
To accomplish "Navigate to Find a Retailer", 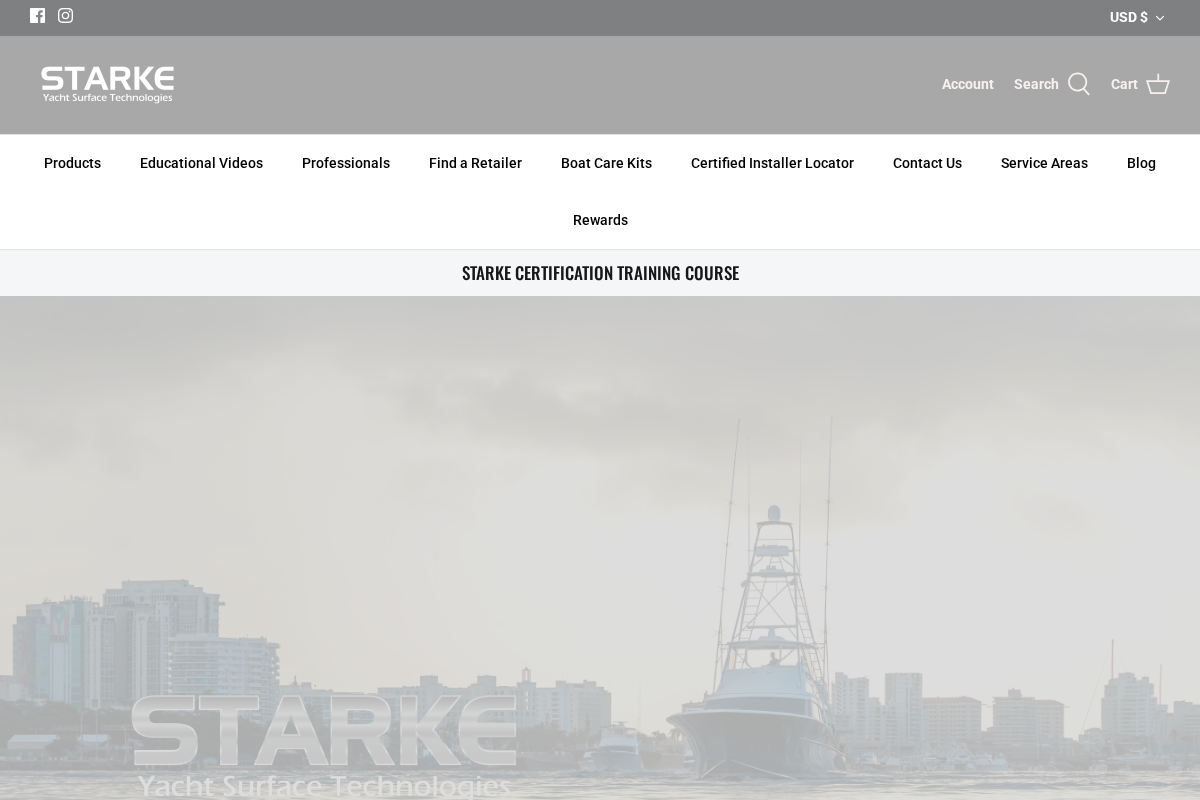I will [x=475, y=163].
